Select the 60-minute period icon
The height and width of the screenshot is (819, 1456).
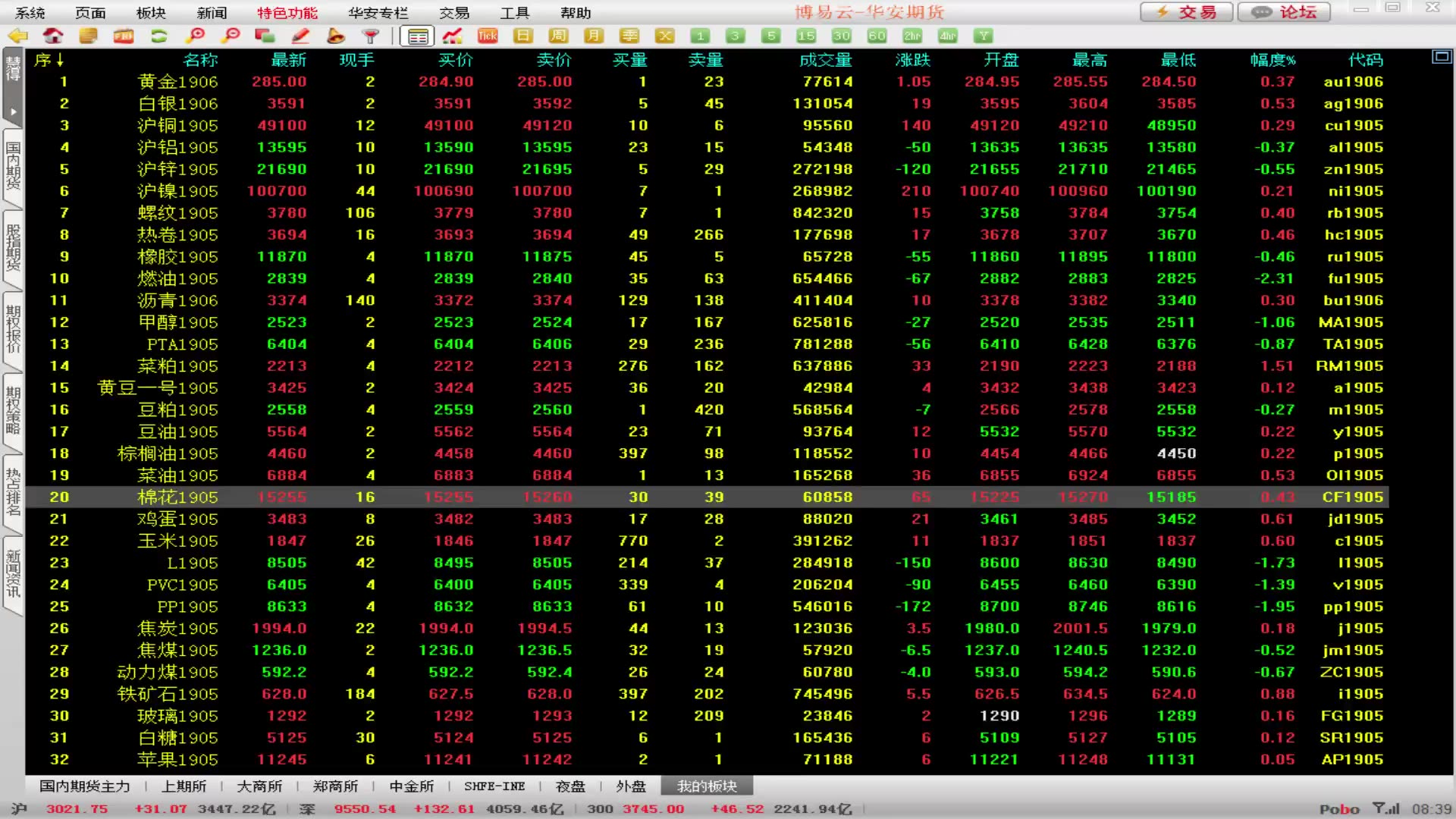click(877, 36)
